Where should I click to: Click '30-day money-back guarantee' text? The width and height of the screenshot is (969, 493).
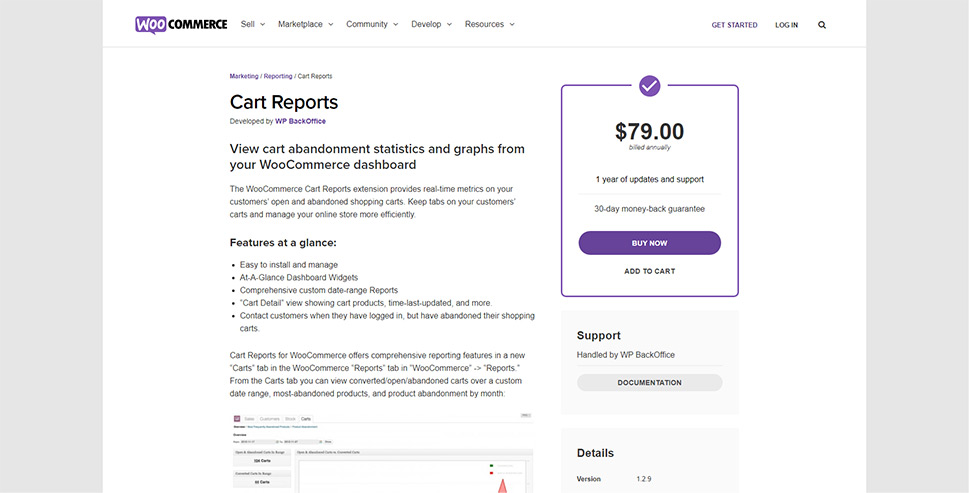point(650,209)
